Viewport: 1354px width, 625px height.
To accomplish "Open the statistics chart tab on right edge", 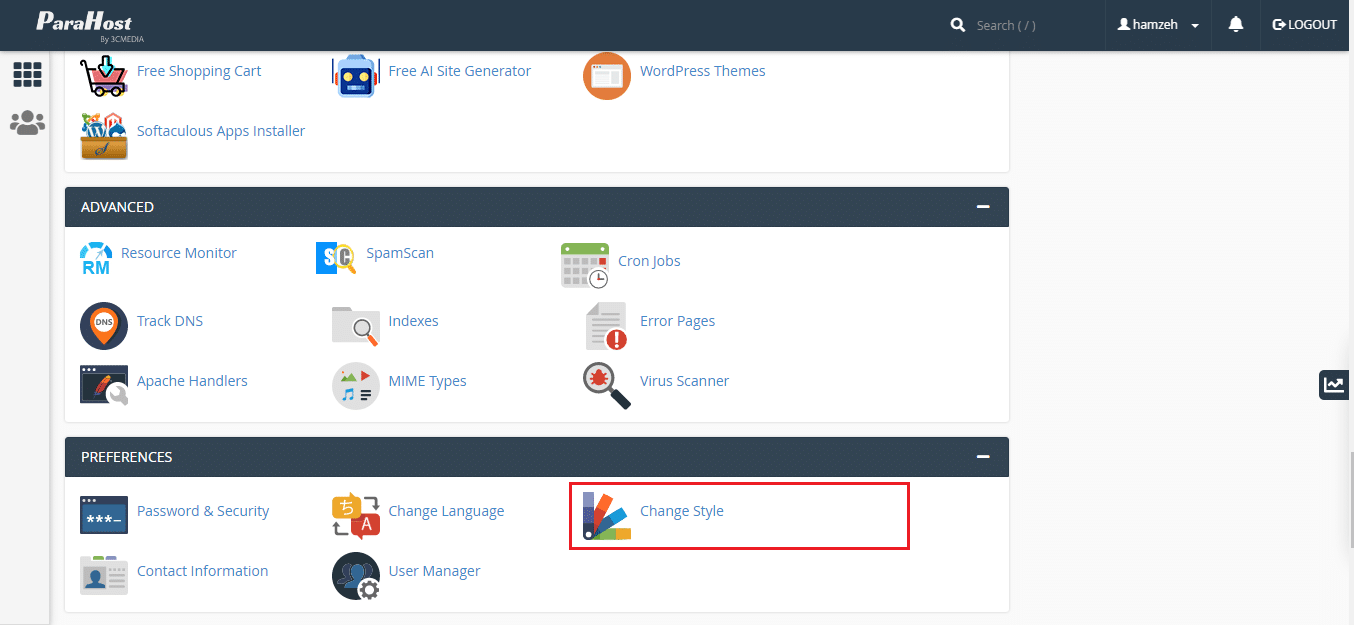I will pos(1334,384).
